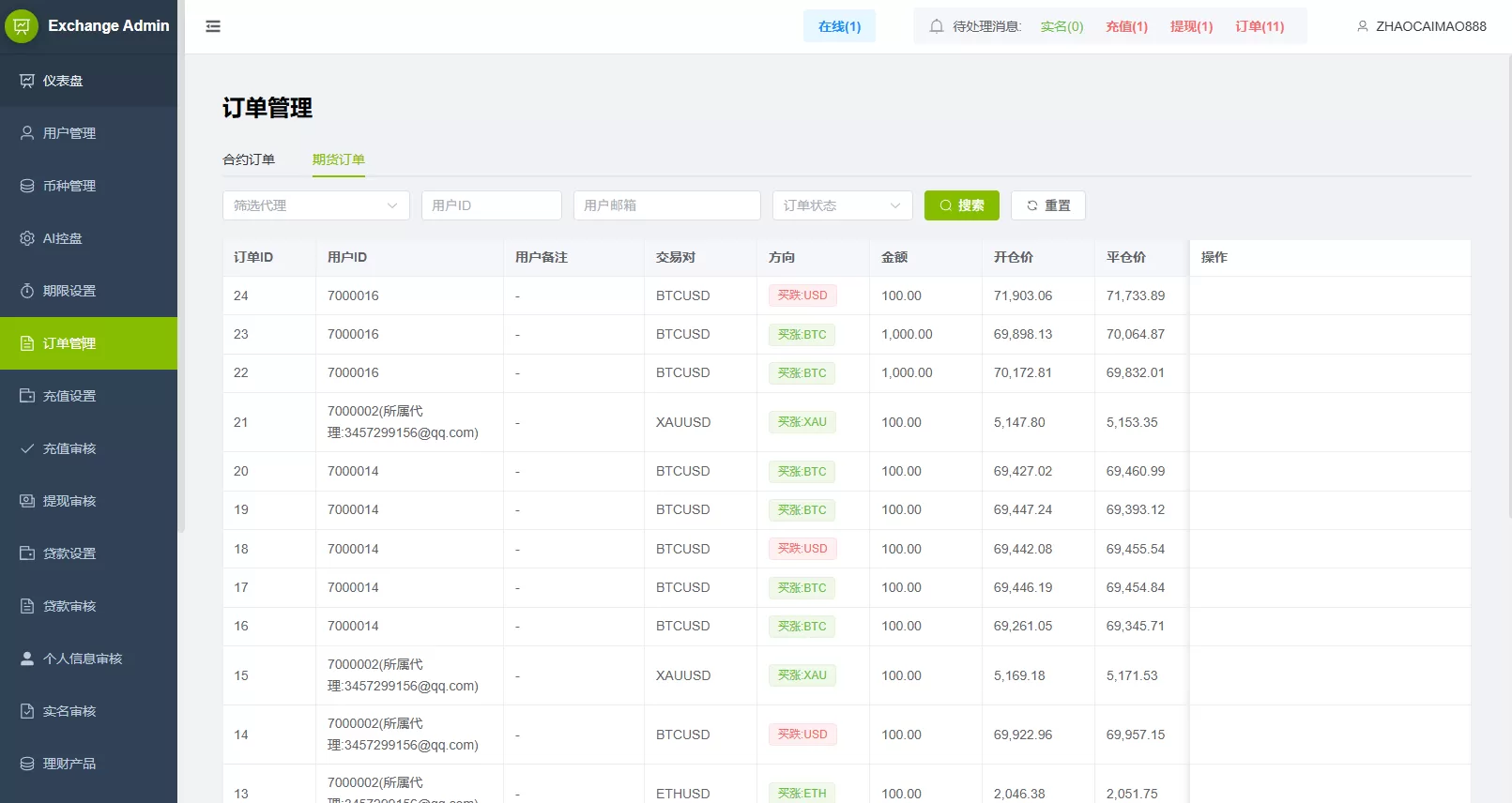Switch to the 合约订单 tab
The height and width of the screenshot is (803, 1512).
point(249,159)
